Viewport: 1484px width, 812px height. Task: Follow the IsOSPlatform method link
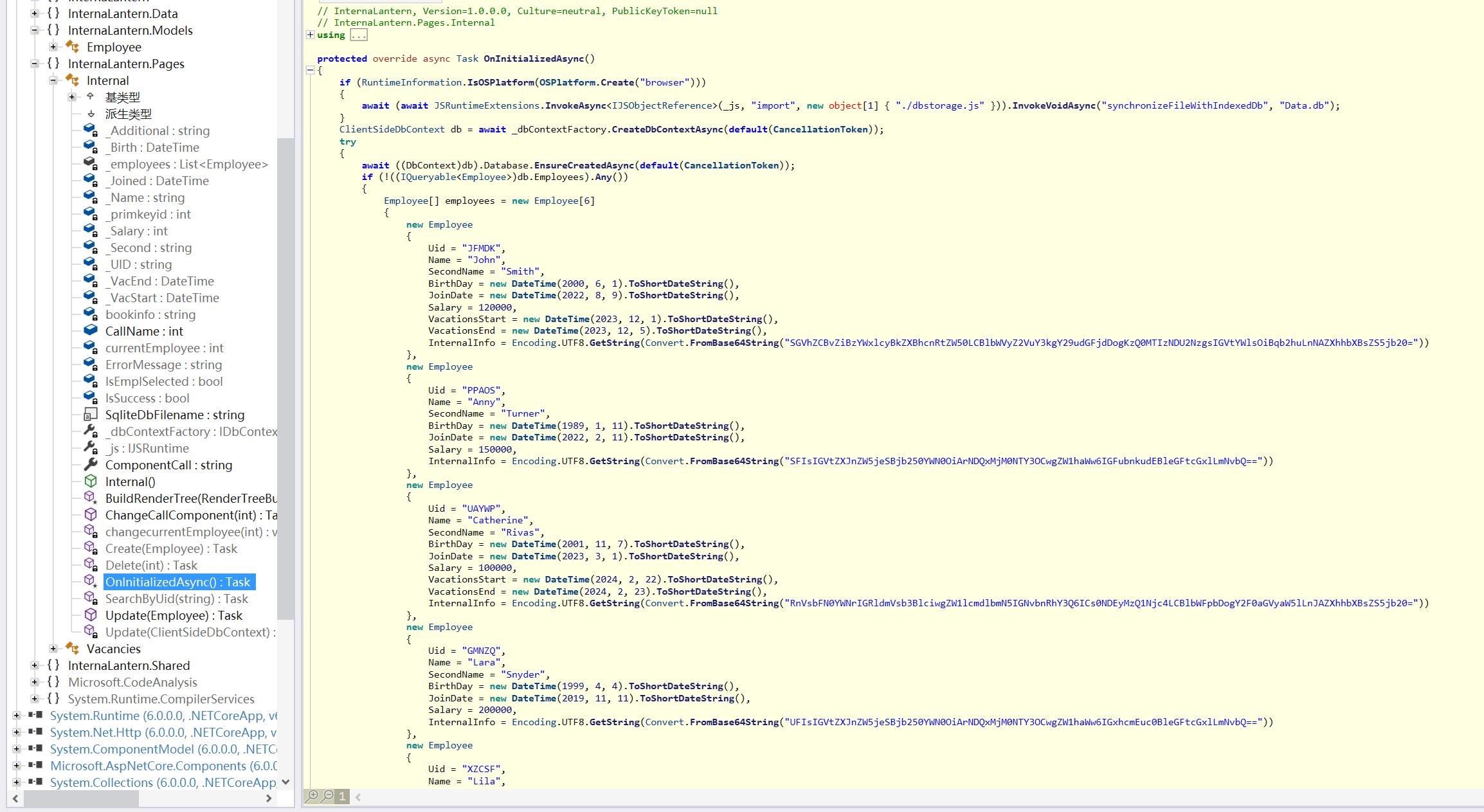[x=501, y=82]
